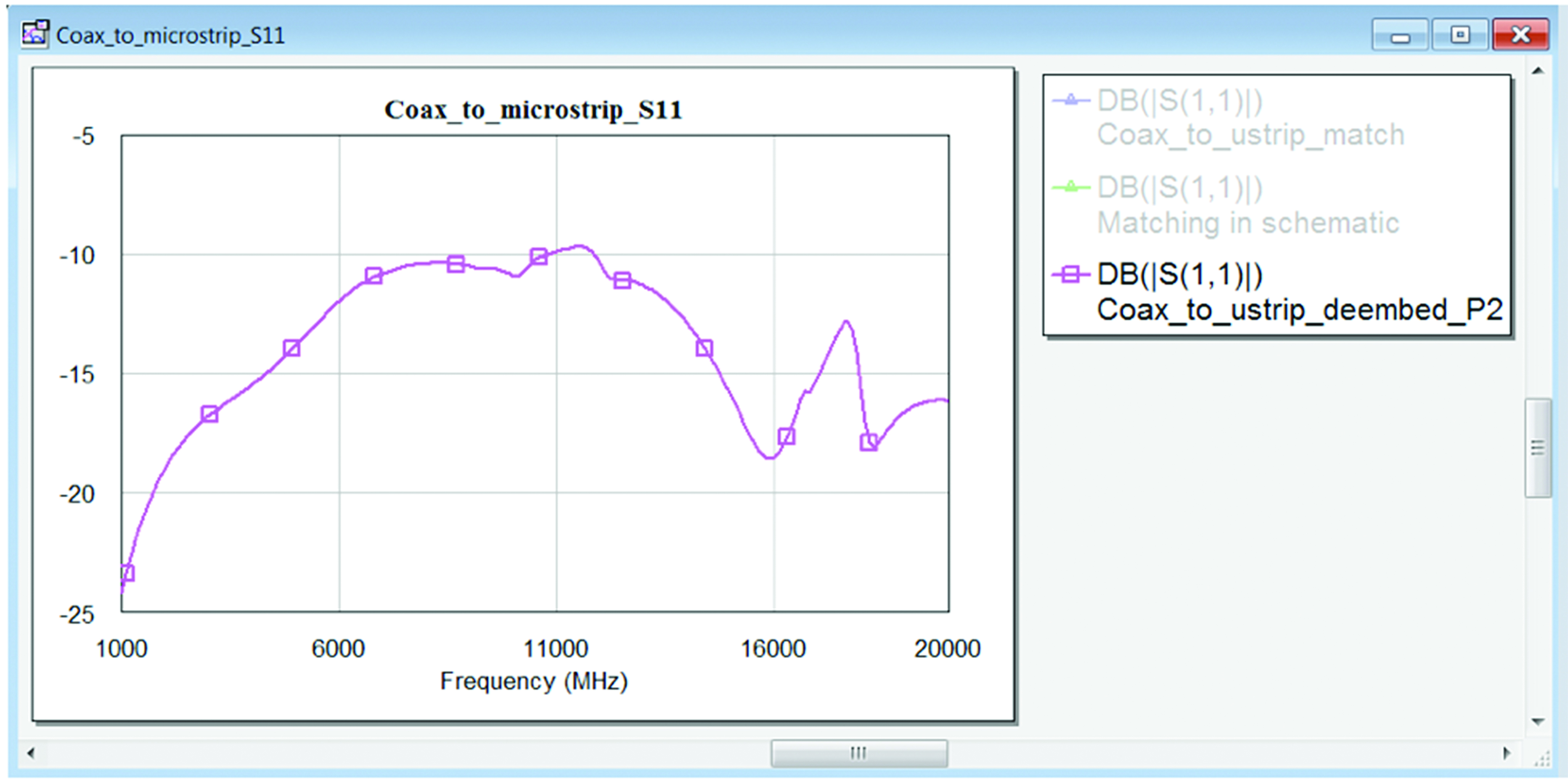Click the square marker of Coax_to_ustrip_deembed_P2 legend
Screen dimensions: 1568x781
(1071, 274)
